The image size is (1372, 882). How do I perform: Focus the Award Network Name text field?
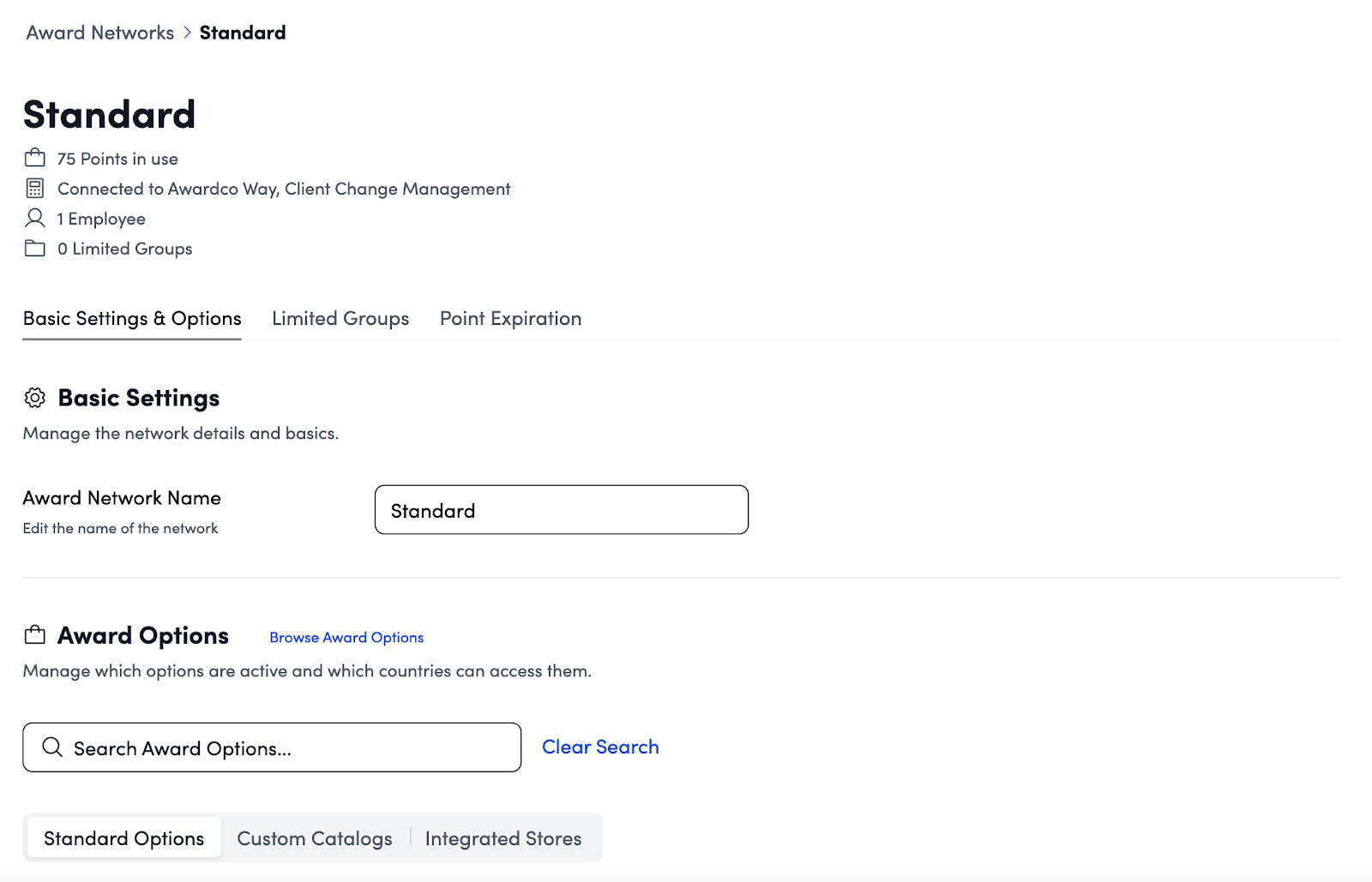[x=562, y=510]
